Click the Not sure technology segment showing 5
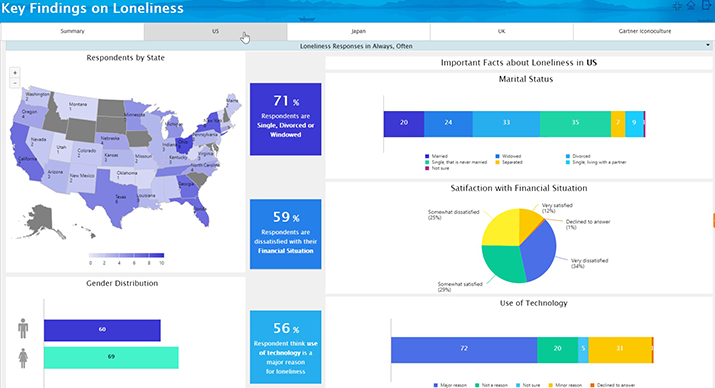 point(583,350)
